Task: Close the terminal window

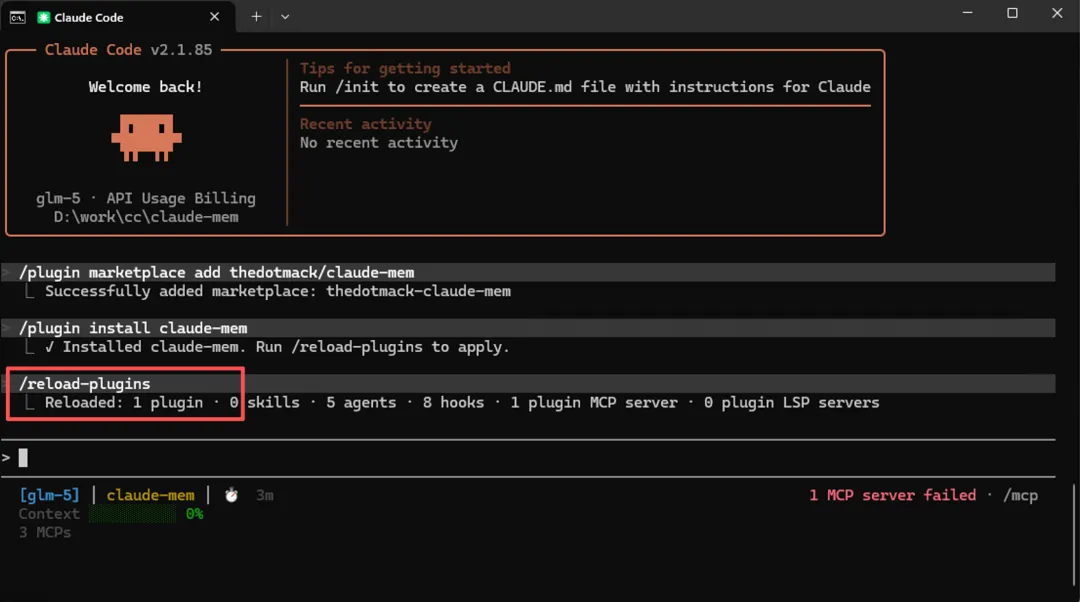Action: [x=1057, y=13]
